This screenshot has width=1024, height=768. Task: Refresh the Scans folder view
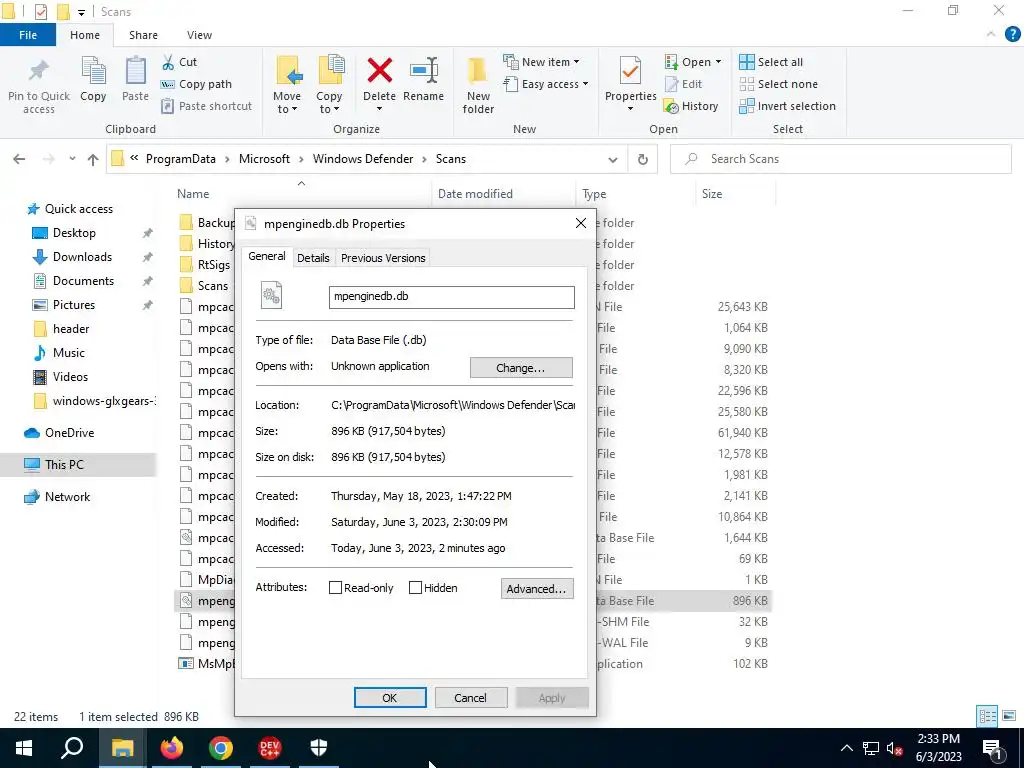coord(643,159)
